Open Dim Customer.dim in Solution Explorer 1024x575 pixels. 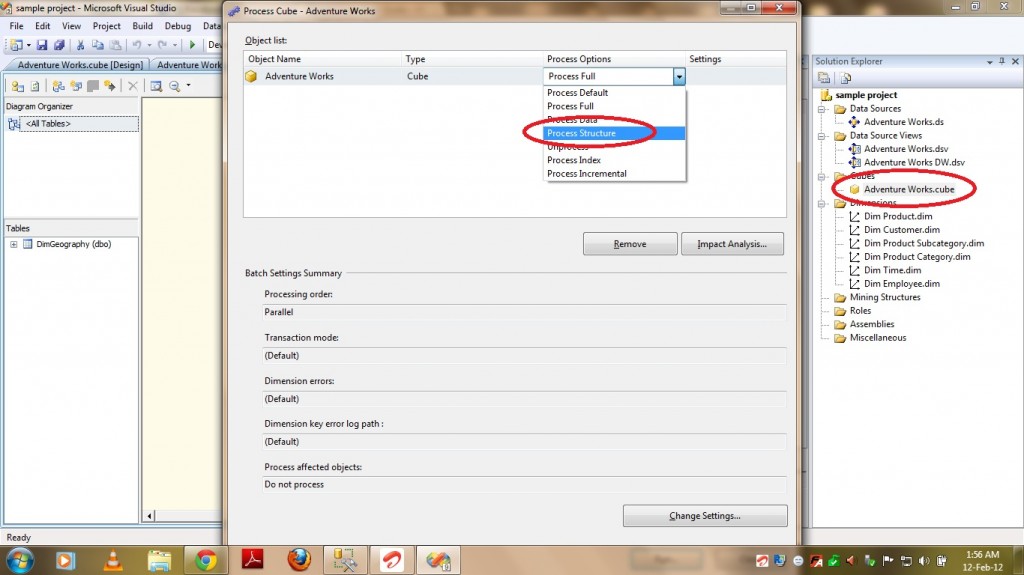click(901, 230)
